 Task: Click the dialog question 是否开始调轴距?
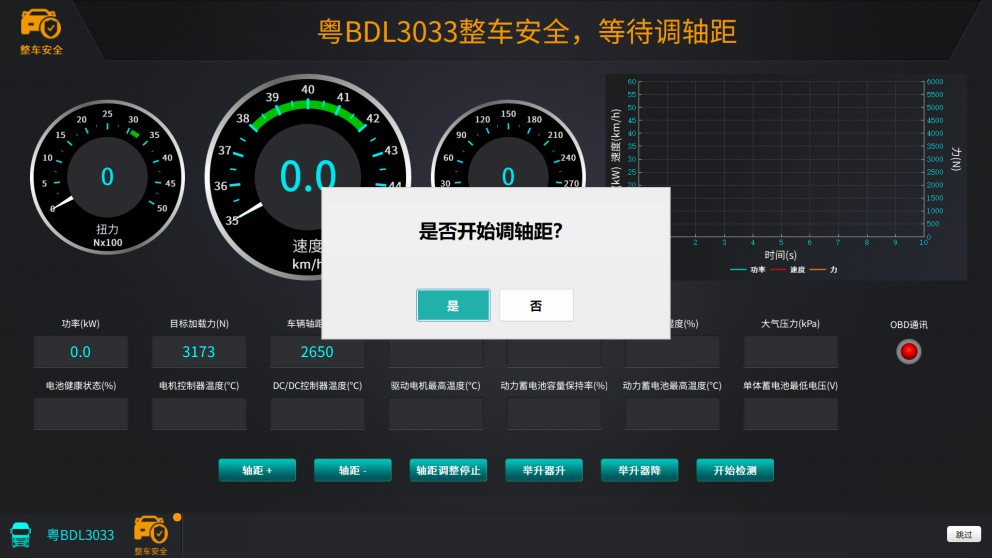490,231
